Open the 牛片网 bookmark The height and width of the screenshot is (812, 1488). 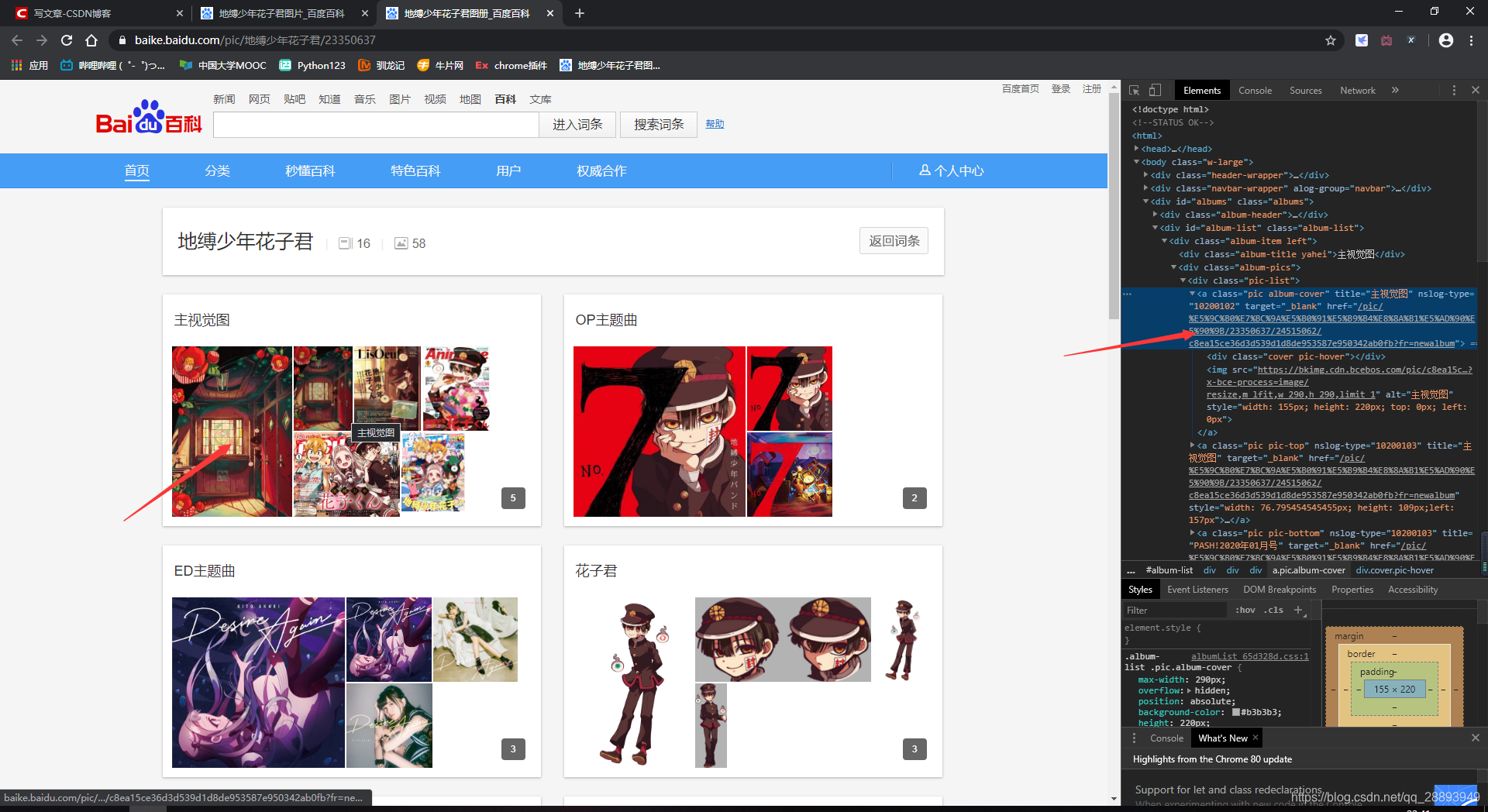[x=440, y=65]
